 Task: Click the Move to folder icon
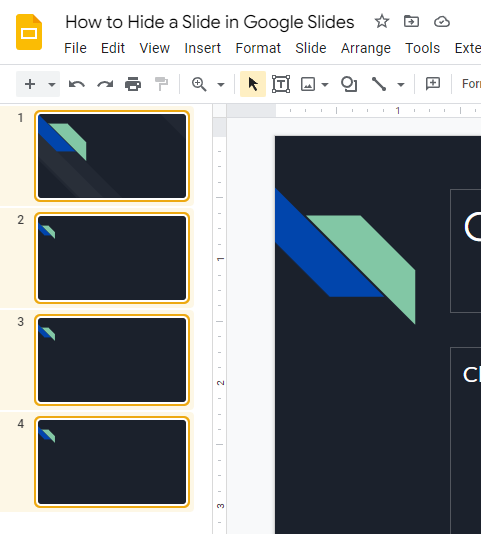pos(412,21)
